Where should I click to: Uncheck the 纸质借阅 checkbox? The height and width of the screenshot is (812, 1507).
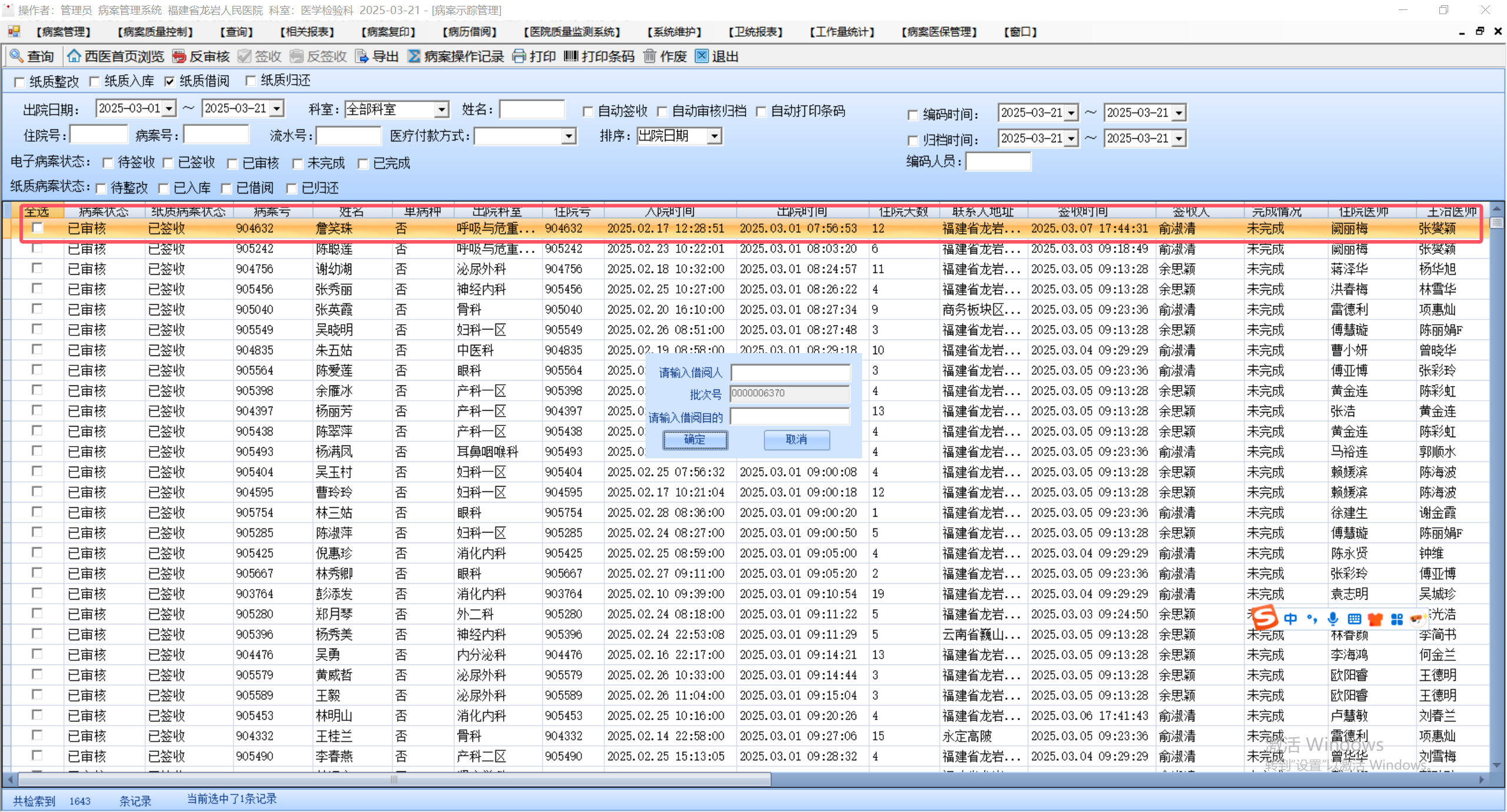[170, 82]
